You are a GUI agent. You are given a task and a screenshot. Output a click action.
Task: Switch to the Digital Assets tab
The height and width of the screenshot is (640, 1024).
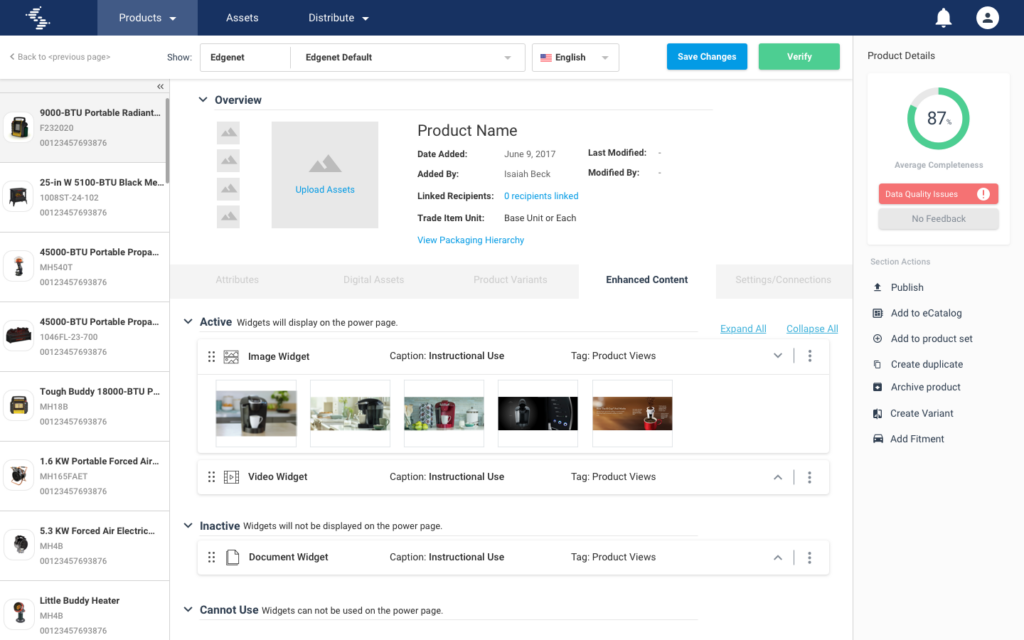374,280
